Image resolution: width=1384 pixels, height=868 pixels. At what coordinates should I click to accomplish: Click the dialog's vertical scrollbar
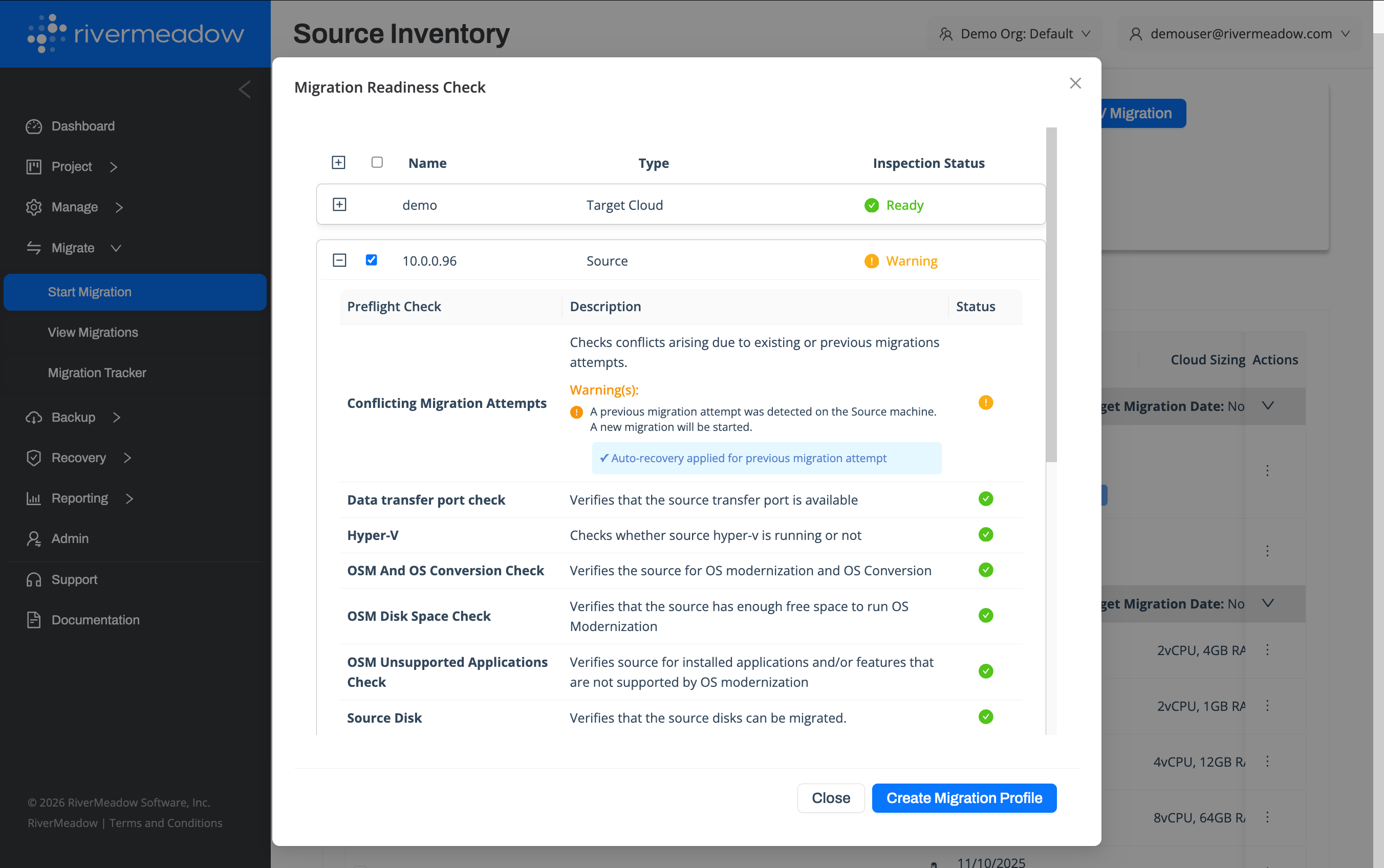1051,294
